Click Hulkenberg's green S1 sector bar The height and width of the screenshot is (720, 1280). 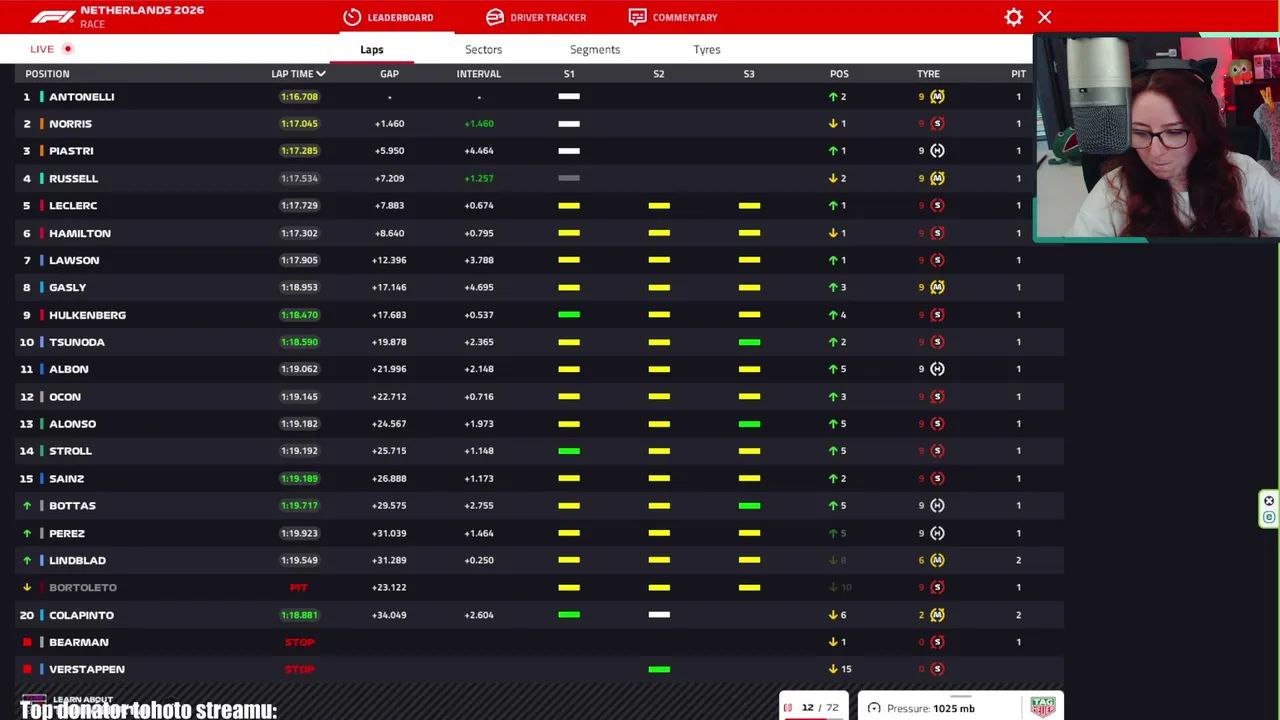[569, 315]
